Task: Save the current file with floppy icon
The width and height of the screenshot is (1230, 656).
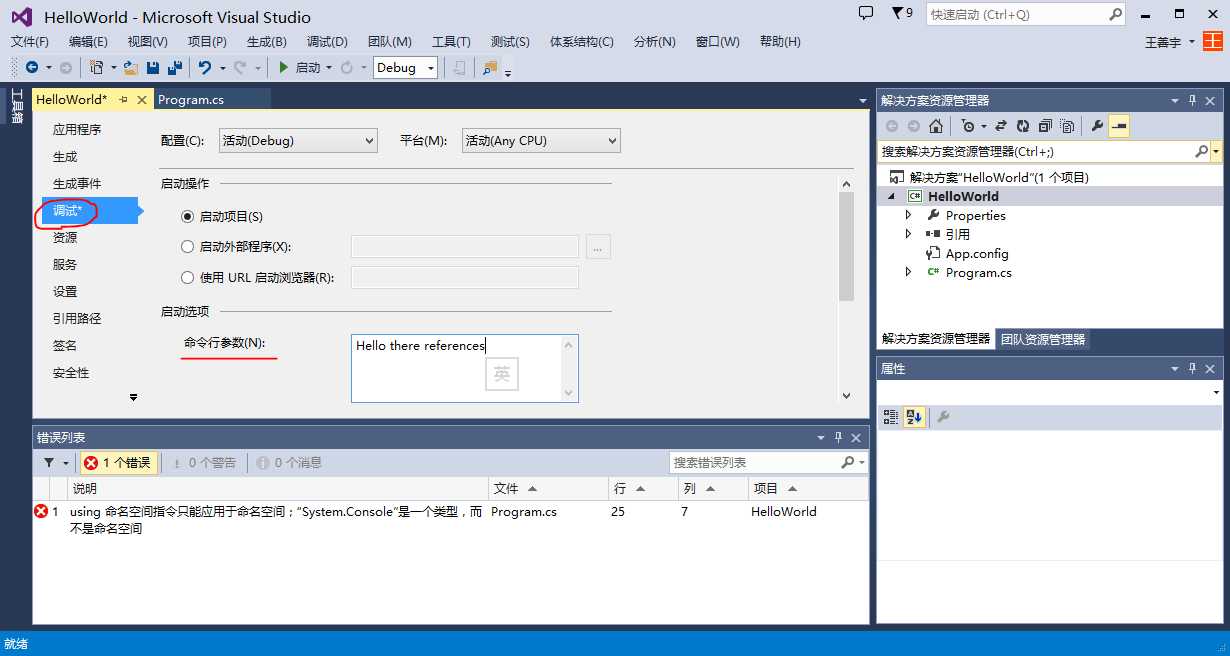Action: pyautogui.click(x=153, y=67)
